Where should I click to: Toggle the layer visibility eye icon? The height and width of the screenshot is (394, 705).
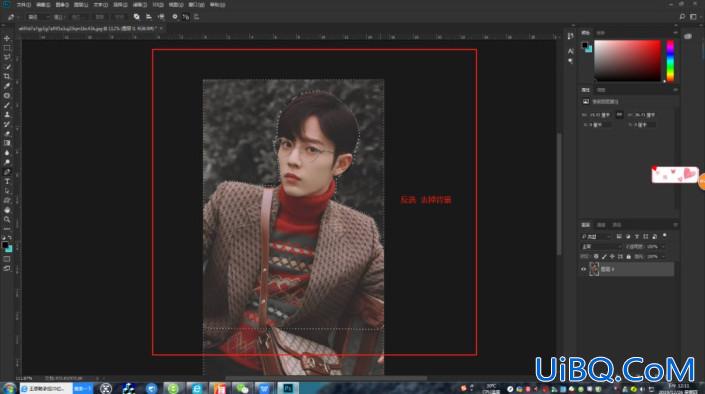(584, 269)
